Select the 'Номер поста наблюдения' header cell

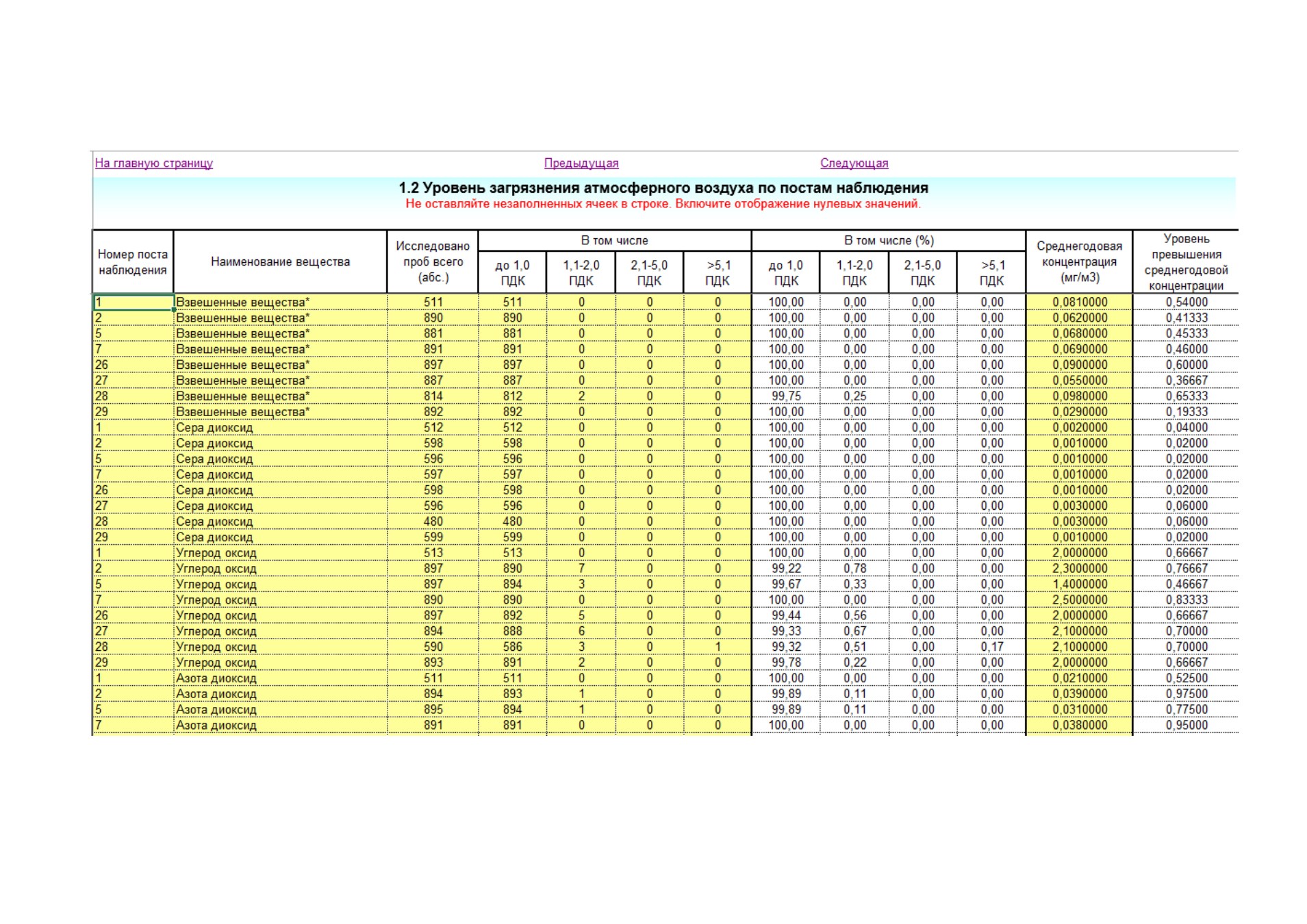point(133,262)
